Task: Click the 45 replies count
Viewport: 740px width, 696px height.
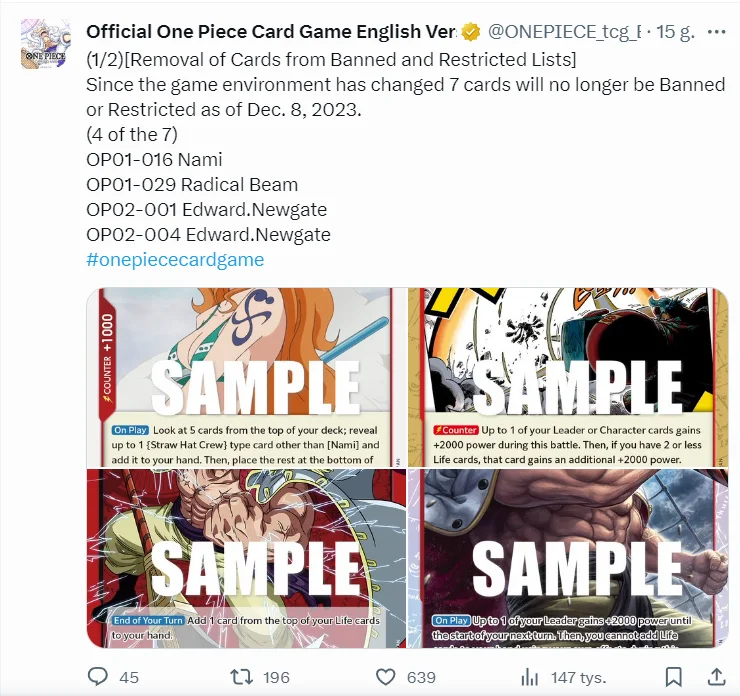Action: click(129, 678)
